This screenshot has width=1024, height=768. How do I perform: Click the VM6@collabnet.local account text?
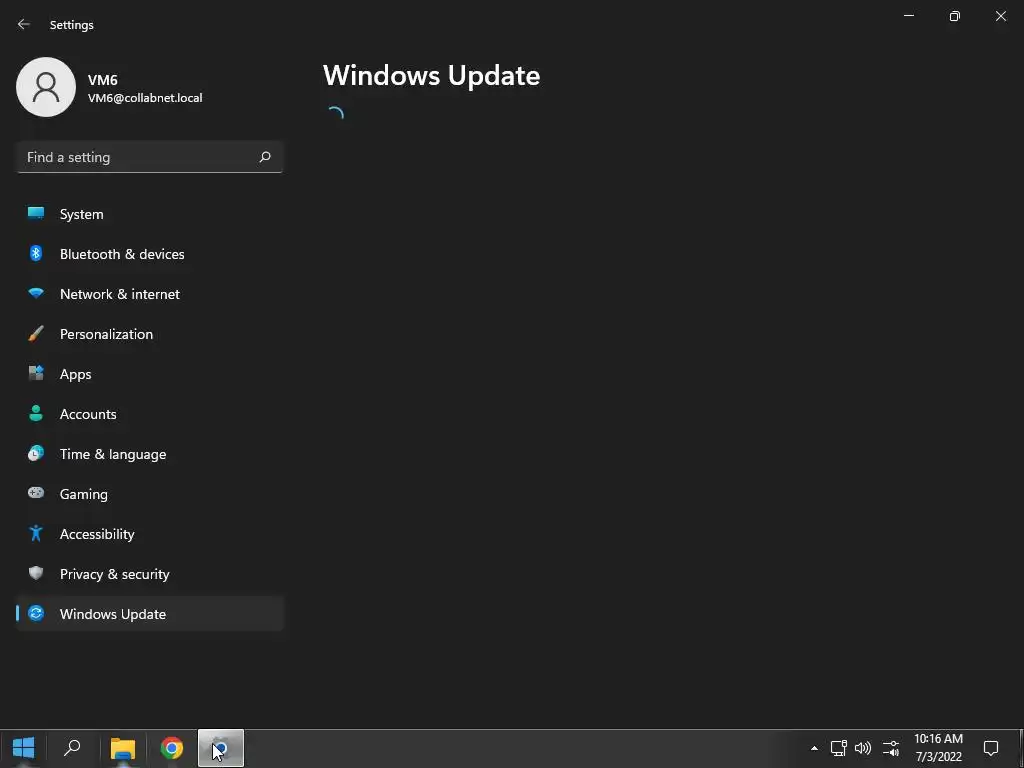145,98
